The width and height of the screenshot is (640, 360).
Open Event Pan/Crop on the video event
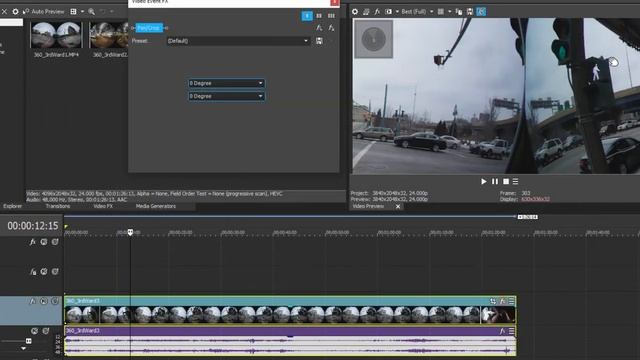493,301
